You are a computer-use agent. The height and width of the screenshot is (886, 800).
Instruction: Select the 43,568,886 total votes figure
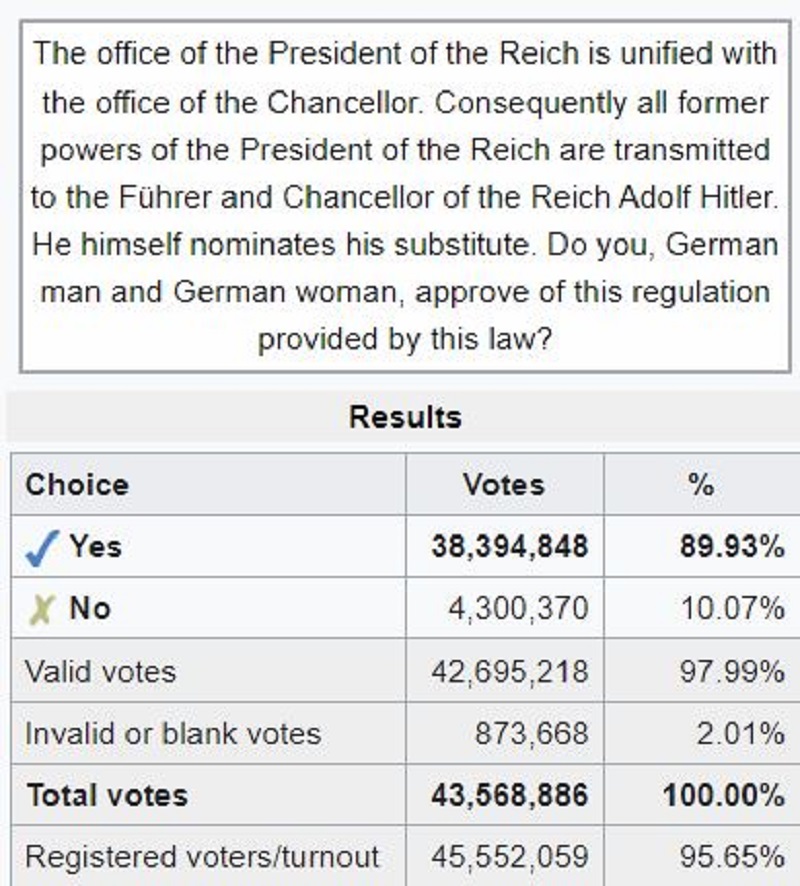click(510, 795)
